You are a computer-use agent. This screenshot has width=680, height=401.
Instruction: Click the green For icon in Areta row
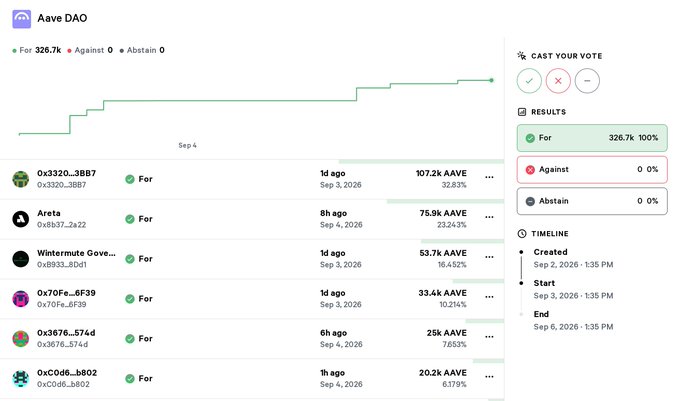[130, 219]
